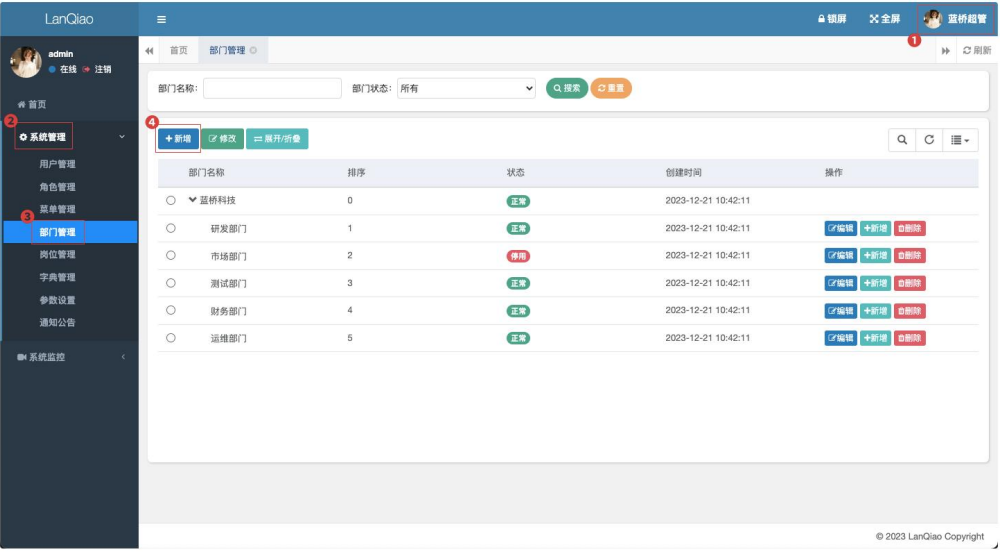Click the lock screen icon 锁屏
The width and height of the screenshot is (1004, 553).
pyautogui.click(x=832, y=19)
